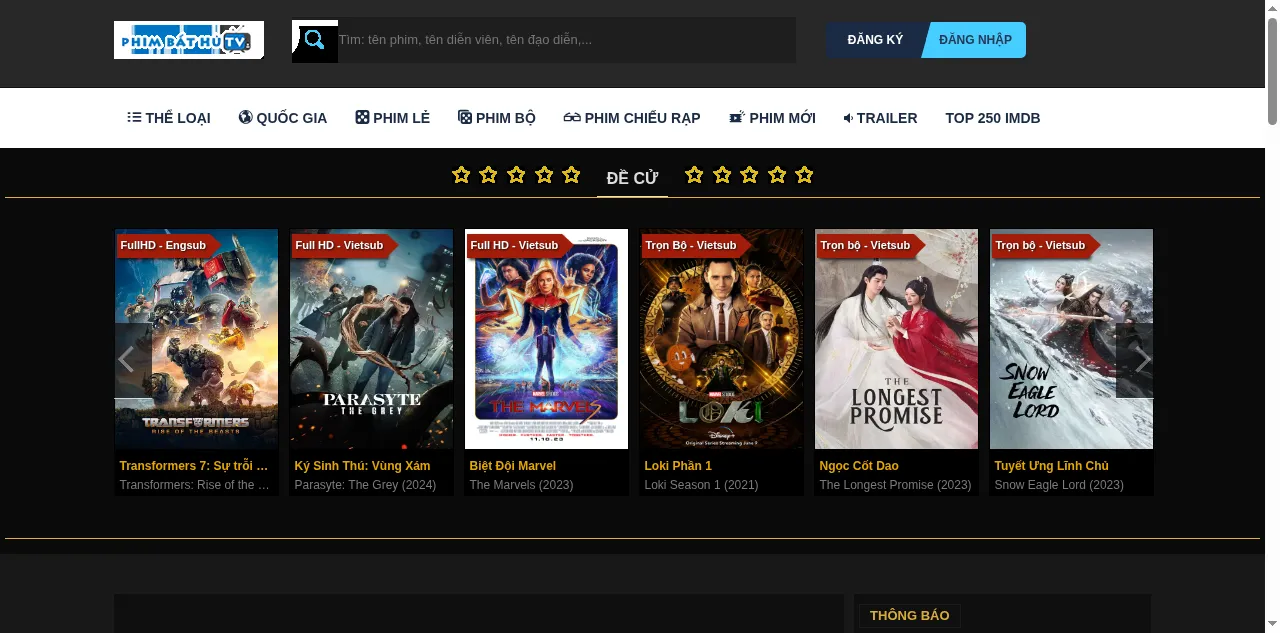Click the camera icon beside PHIM MỚI
This screenshot has width=1280, height=633.
pos(737,117)
